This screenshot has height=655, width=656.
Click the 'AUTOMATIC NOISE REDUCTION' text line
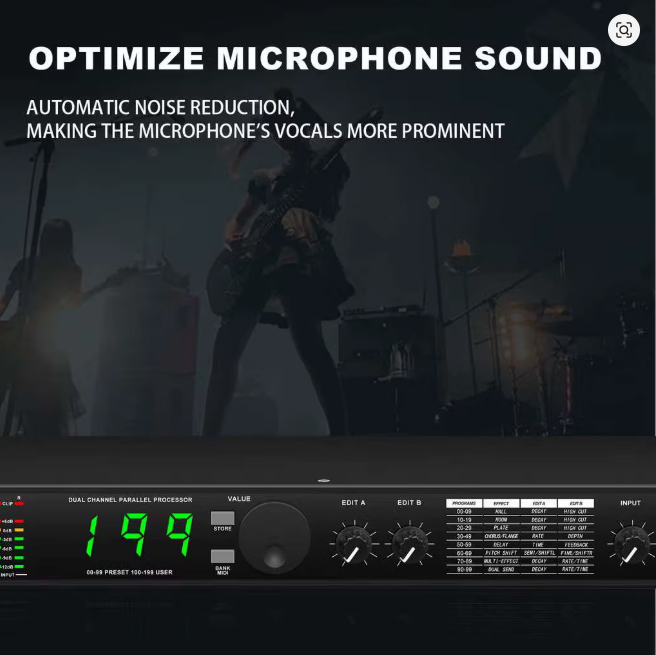[x=160, y=107]
